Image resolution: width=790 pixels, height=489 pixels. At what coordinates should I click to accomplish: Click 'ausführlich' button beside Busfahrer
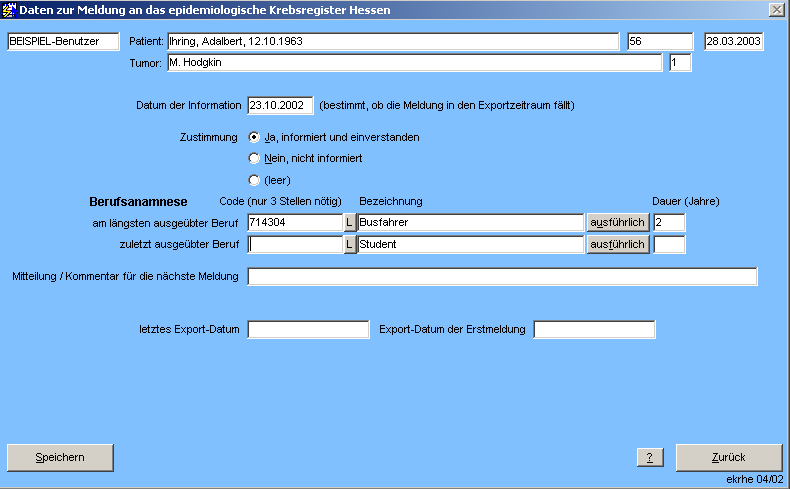click(617, 222)
